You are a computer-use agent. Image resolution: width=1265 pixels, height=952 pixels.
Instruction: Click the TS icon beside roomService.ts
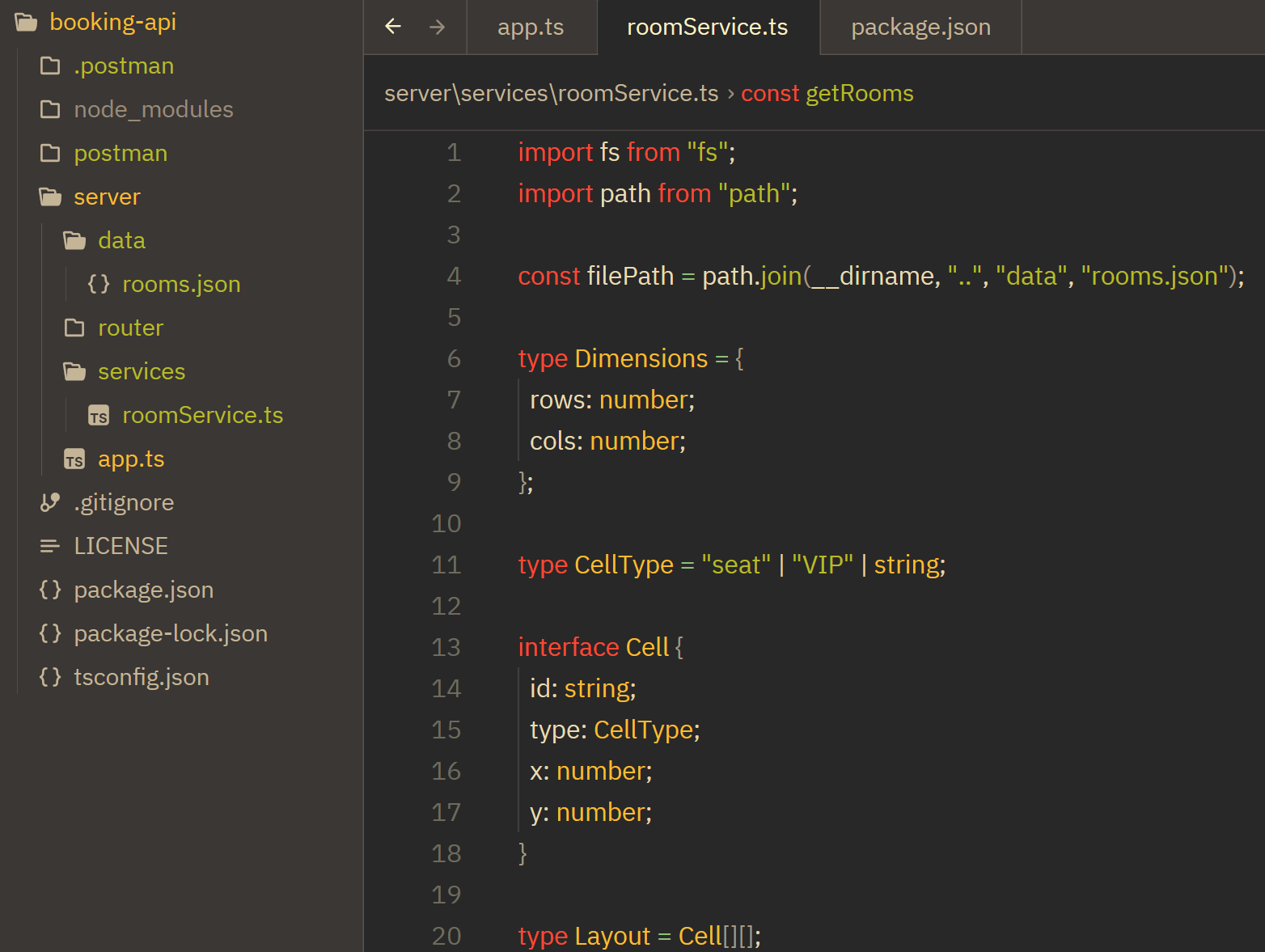click(99, 416)
